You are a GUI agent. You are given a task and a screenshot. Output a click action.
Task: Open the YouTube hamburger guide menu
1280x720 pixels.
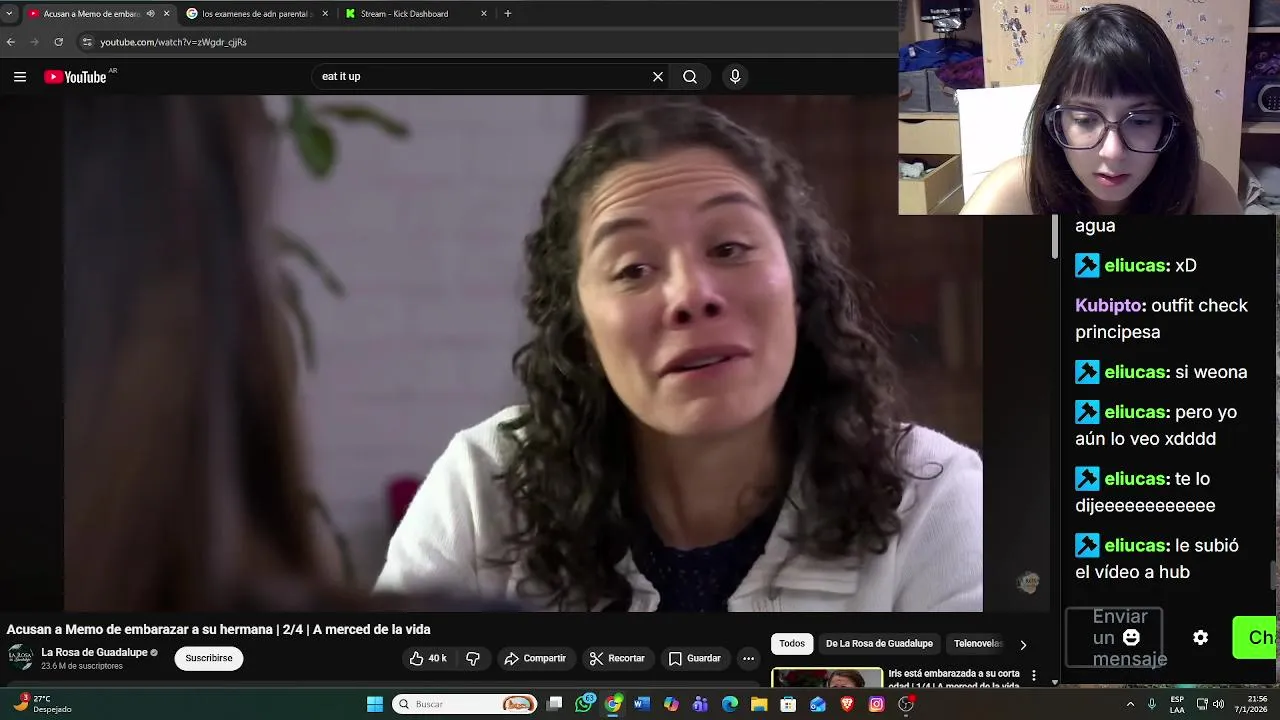[x=20, y=77]
